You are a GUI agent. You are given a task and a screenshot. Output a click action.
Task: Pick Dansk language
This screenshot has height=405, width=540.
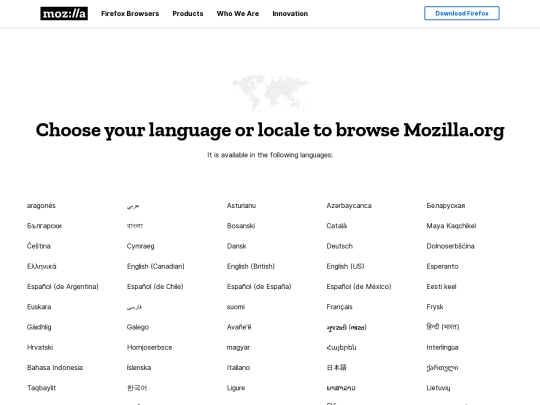(x=236, y=246)
